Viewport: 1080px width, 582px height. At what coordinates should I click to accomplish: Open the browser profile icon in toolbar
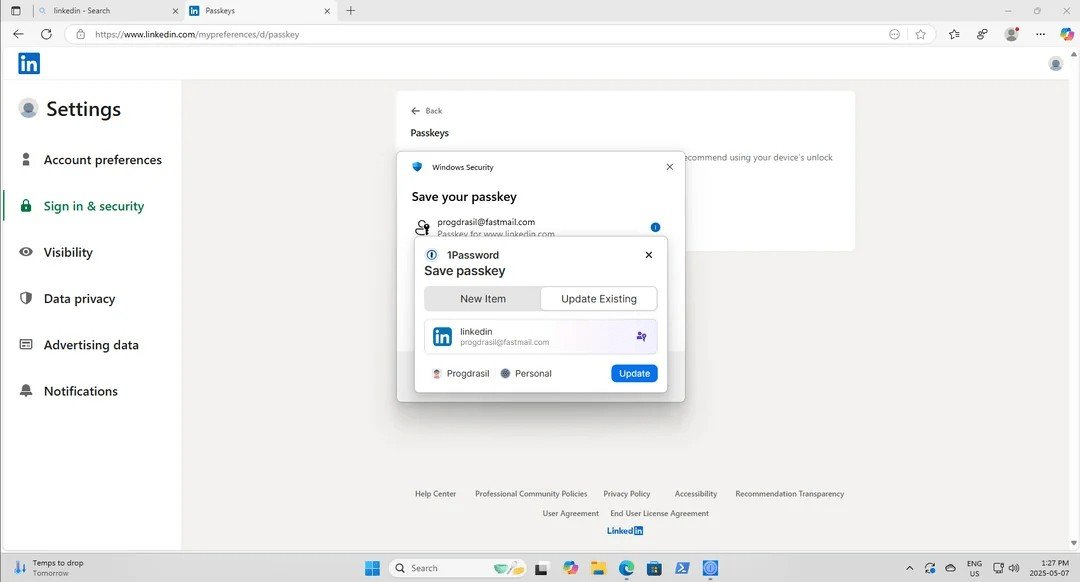[x=1011, y=34]
